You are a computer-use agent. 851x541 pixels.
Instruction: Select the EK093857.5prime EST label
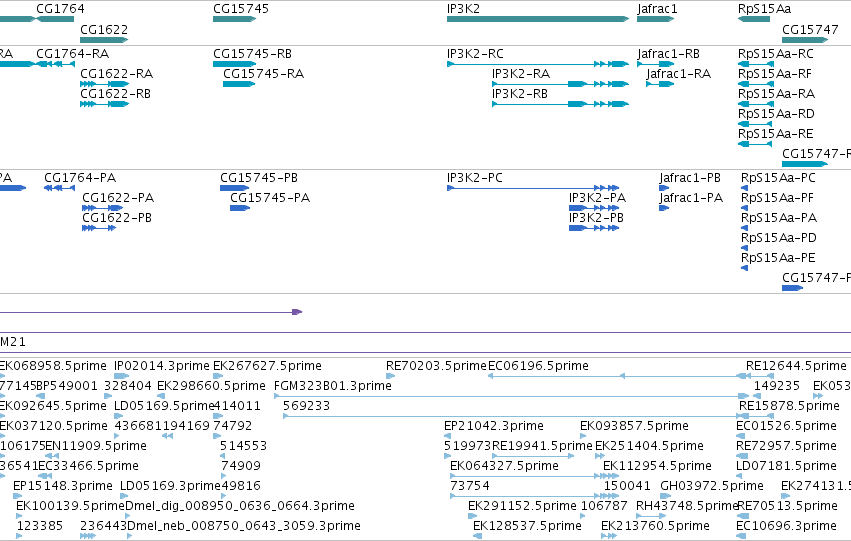tap(634, 426)
